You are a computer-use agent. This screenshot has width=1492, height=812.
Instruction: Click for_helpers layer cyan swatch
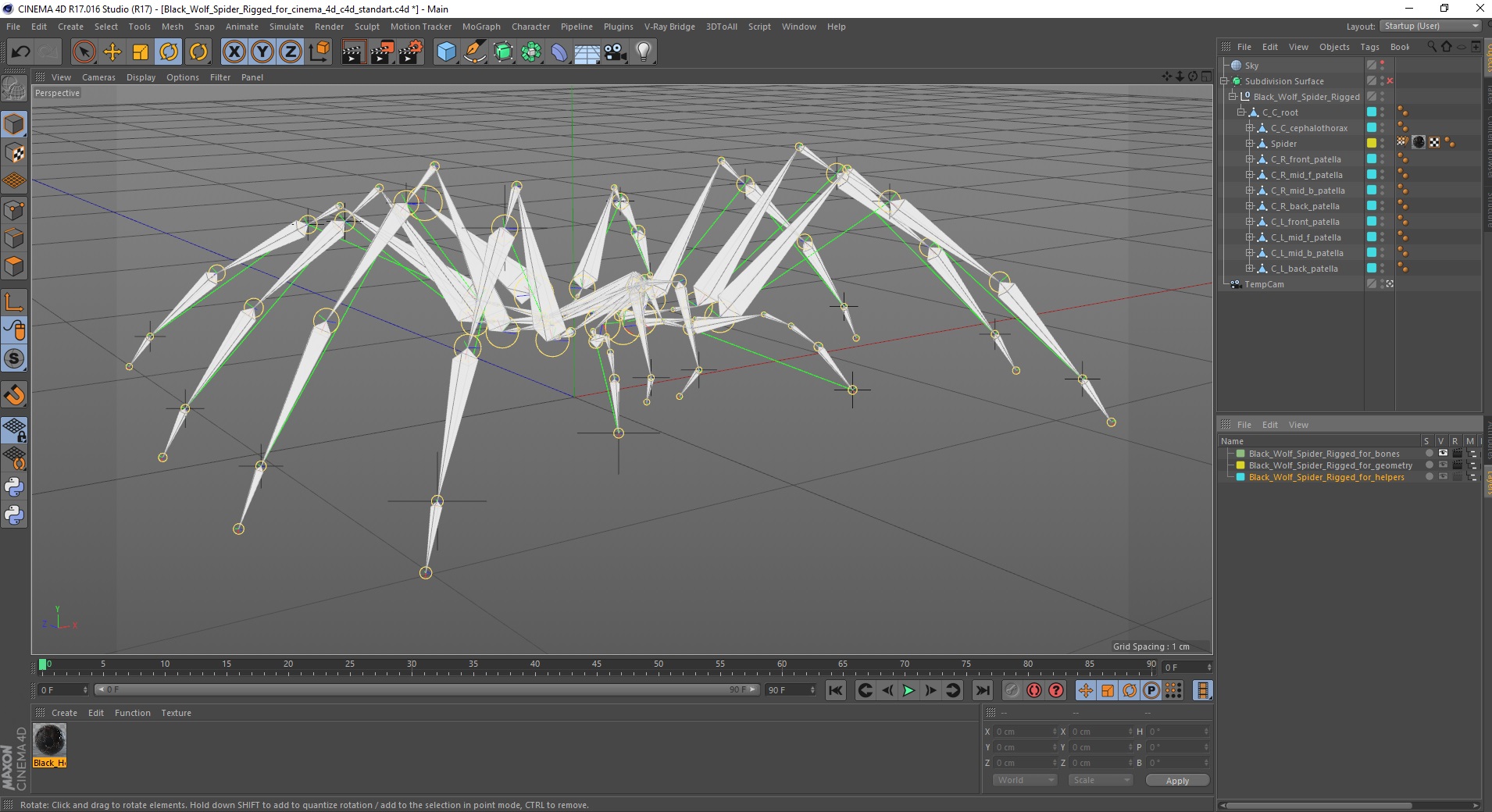(x=1240, y=477)
